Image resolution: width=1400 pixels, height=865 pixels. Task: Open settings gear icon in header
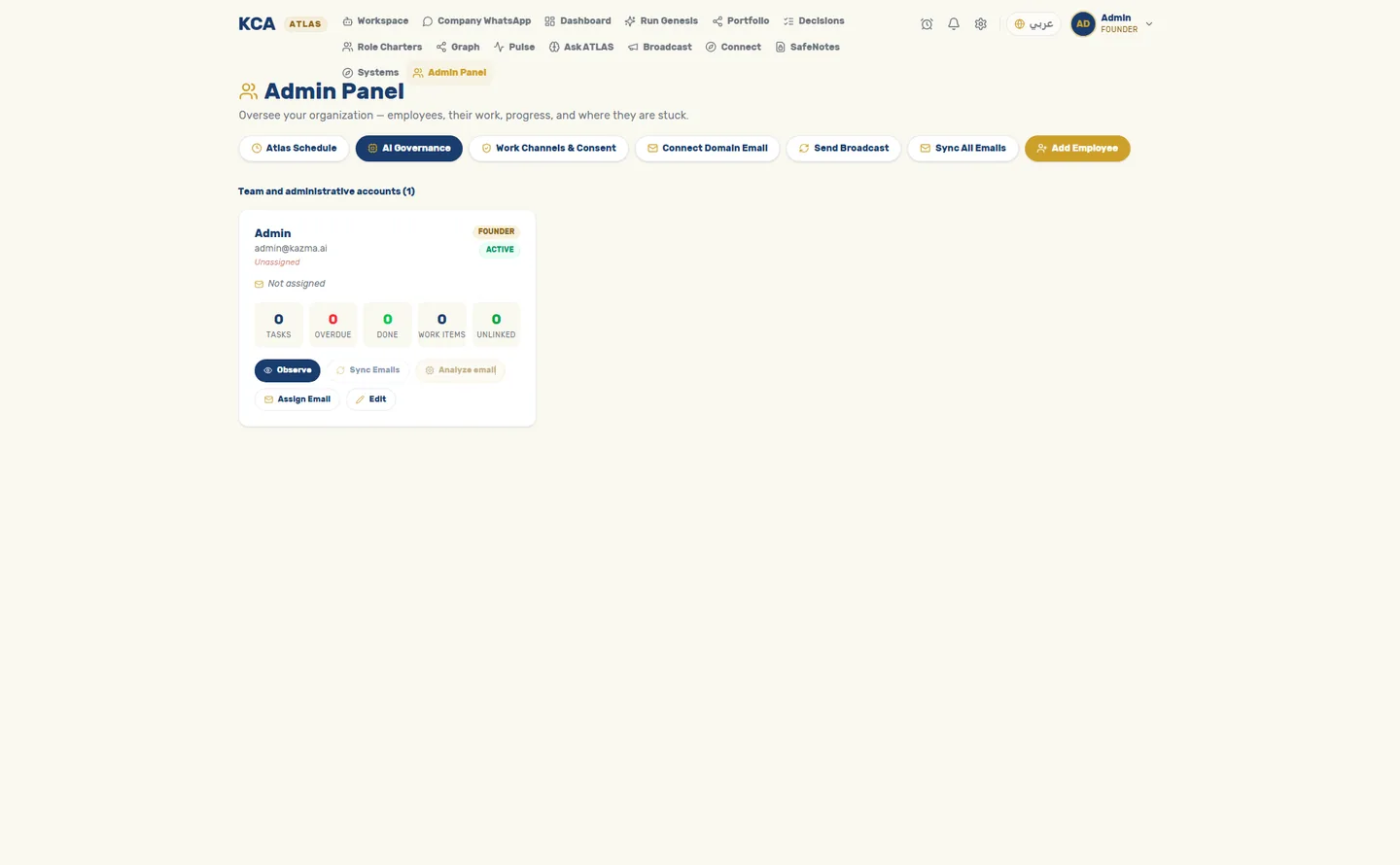tap(981, 24)
